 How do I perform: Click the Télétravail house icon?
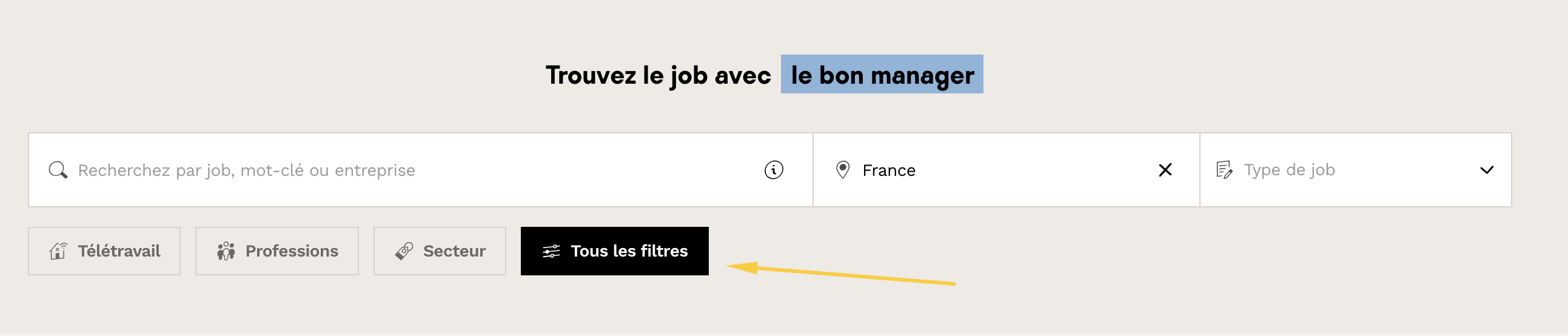[x=58, y=250]
